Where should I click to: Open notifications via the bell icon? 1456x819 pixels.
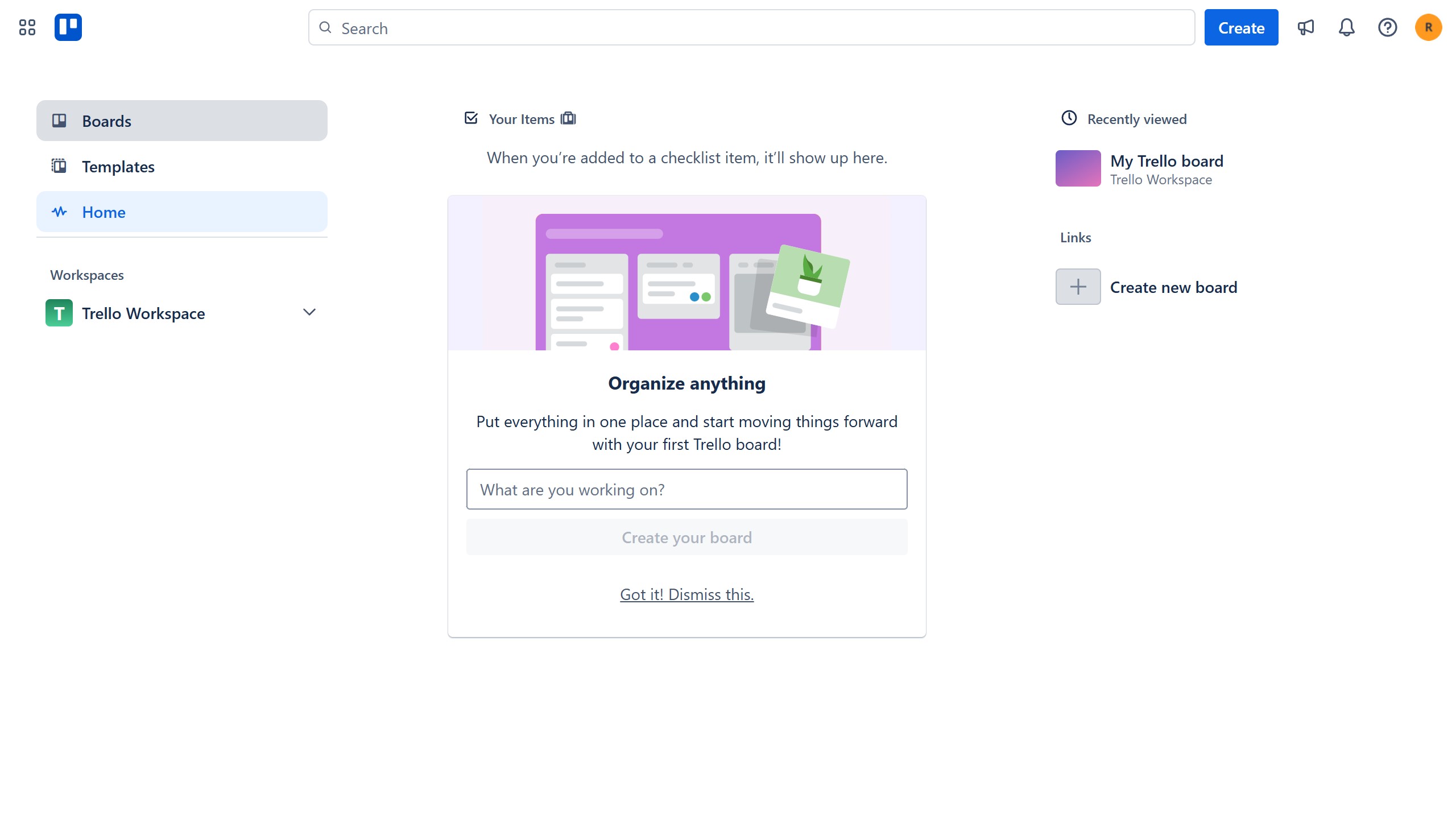click(x=1346, y=27)
